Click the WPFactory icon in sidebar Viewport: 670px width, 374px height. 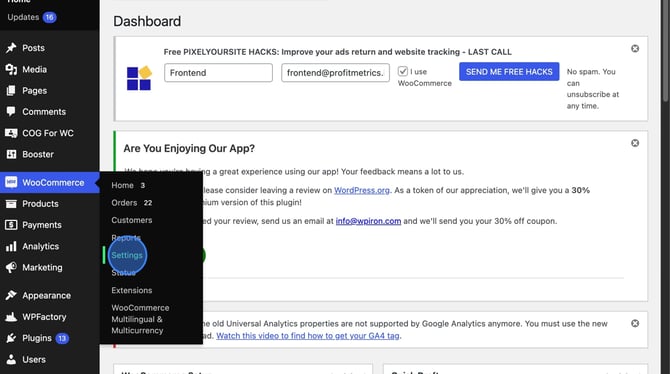tap(11, 317)
